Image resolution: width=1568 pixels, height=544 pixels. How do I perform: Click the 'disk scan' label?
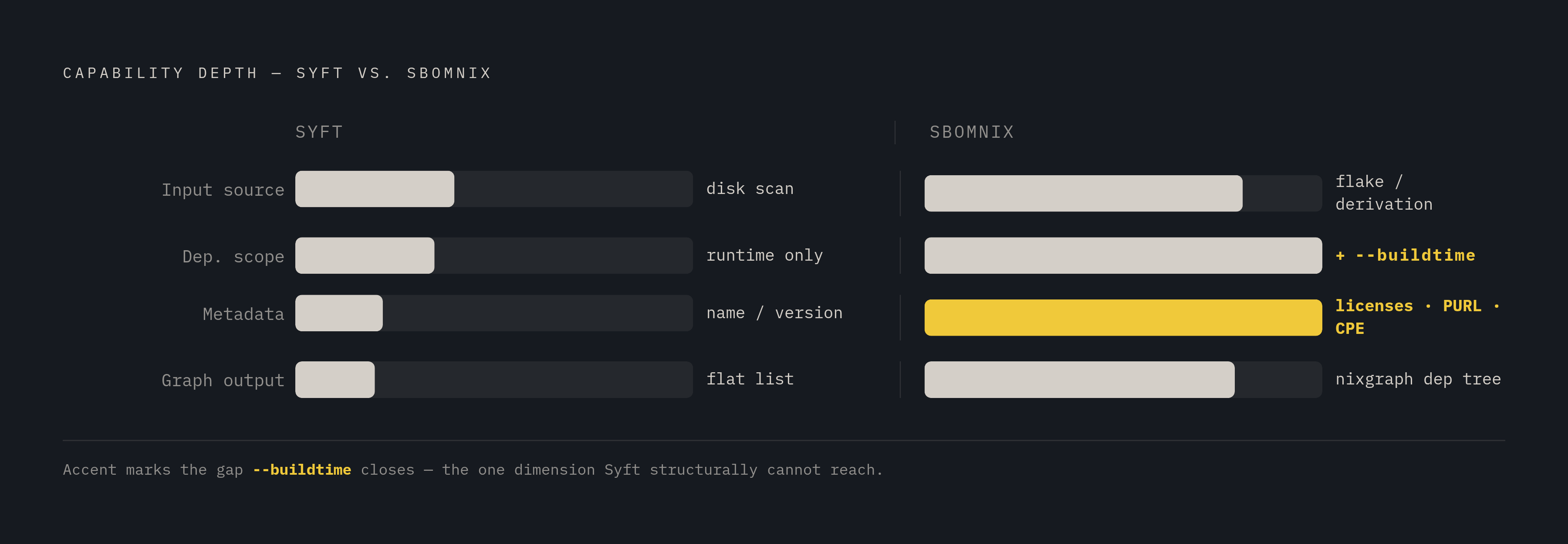[750, 189]
